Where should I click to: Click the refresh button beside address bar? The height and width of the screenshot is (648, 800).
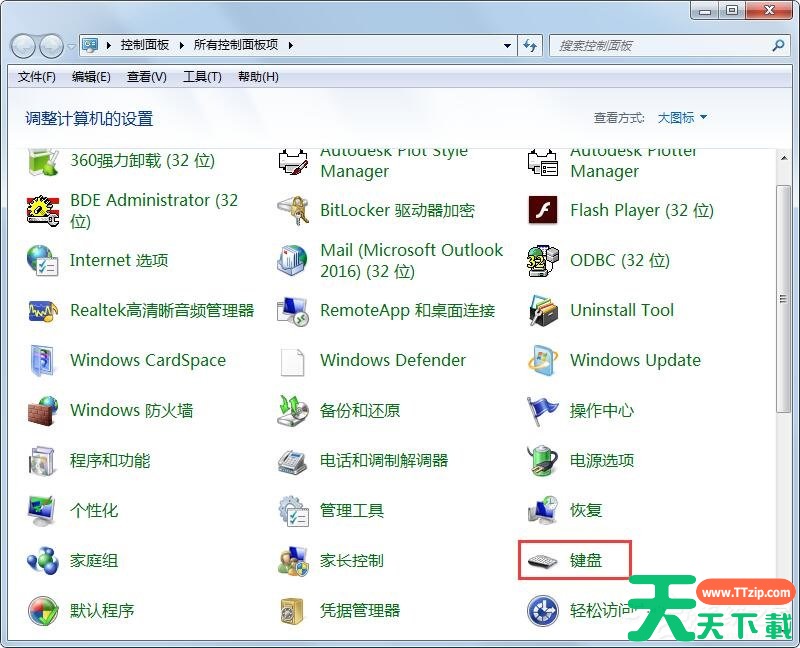point(530,45)
